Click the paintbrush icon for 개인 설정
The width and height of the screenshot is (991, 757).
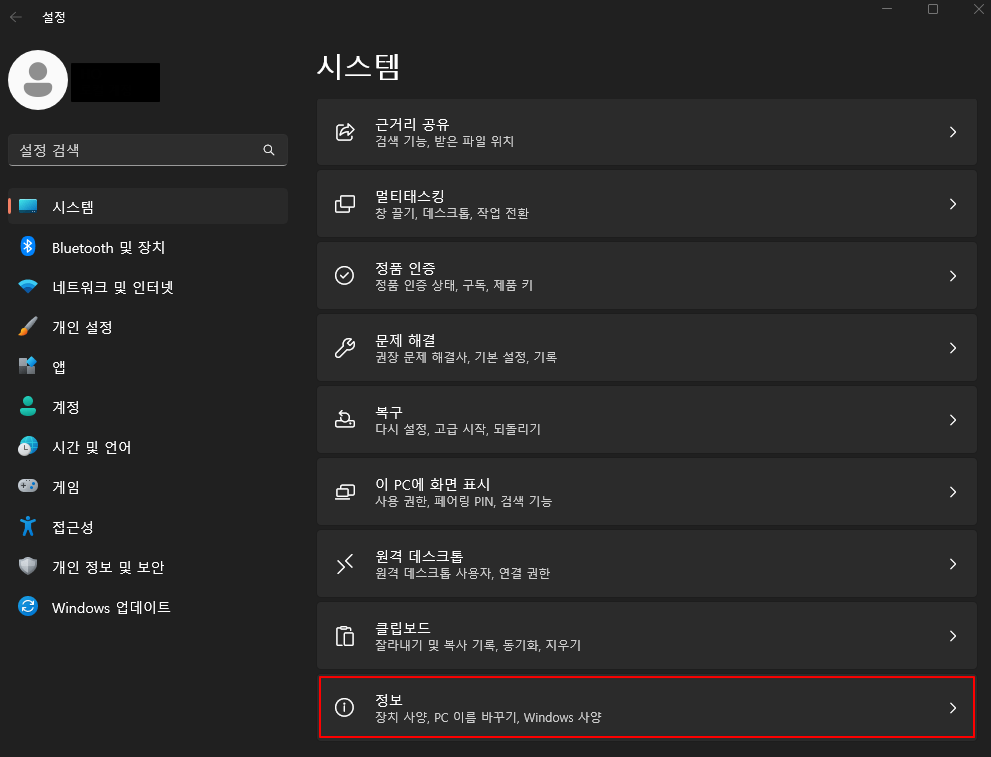pos(28,326)
